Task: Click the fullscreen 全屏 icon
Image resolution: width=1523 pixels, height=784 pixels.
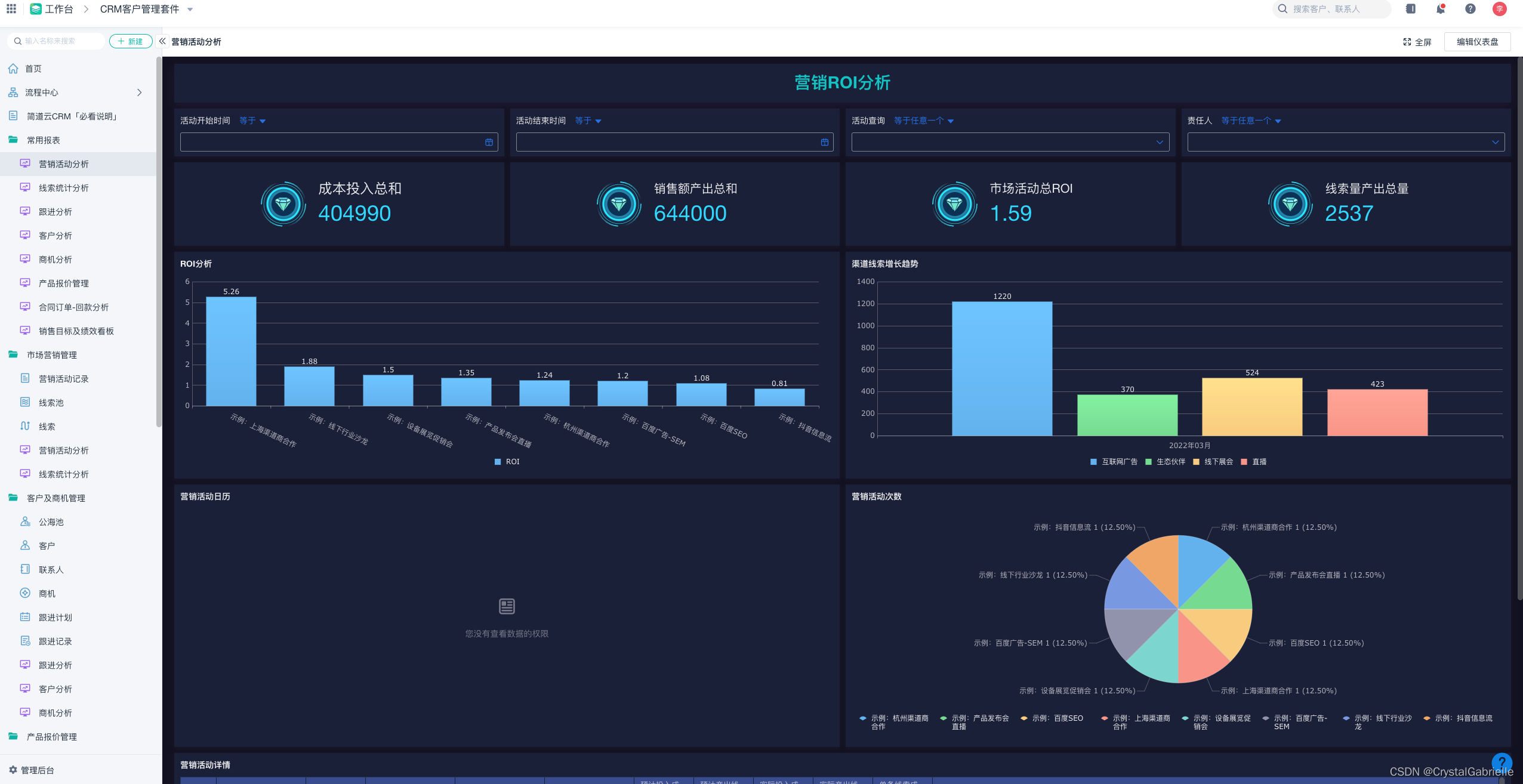Action: point(1407,42)
